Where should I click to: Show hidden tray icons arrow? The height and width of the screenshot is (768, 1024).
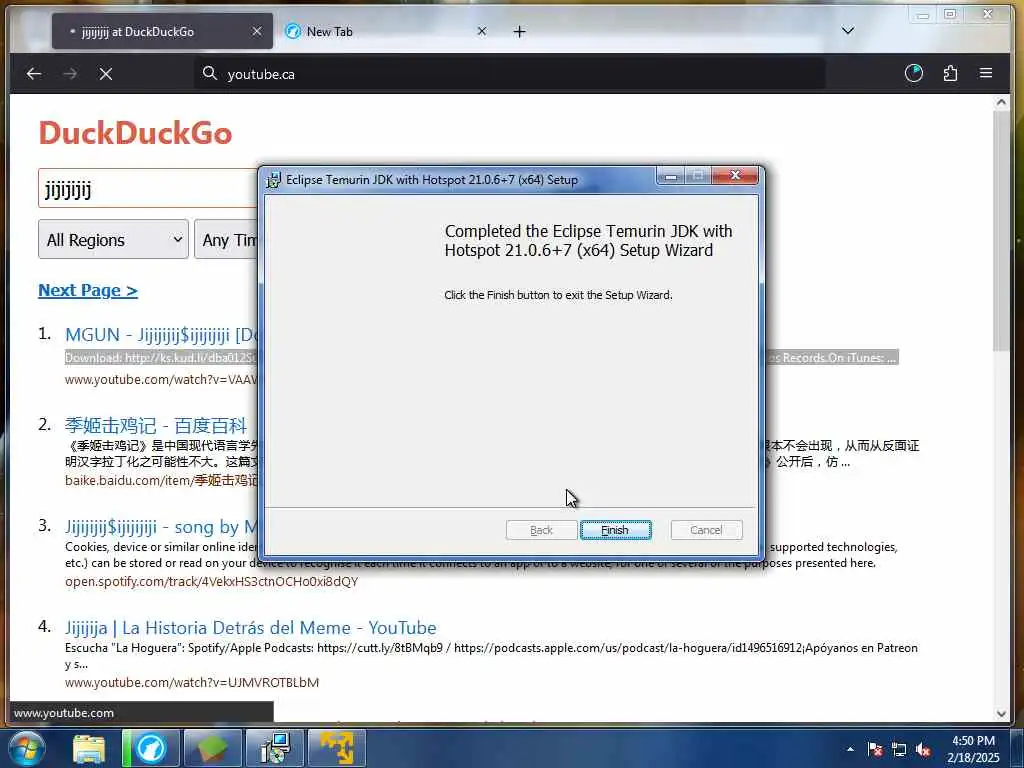click(850, 749)
